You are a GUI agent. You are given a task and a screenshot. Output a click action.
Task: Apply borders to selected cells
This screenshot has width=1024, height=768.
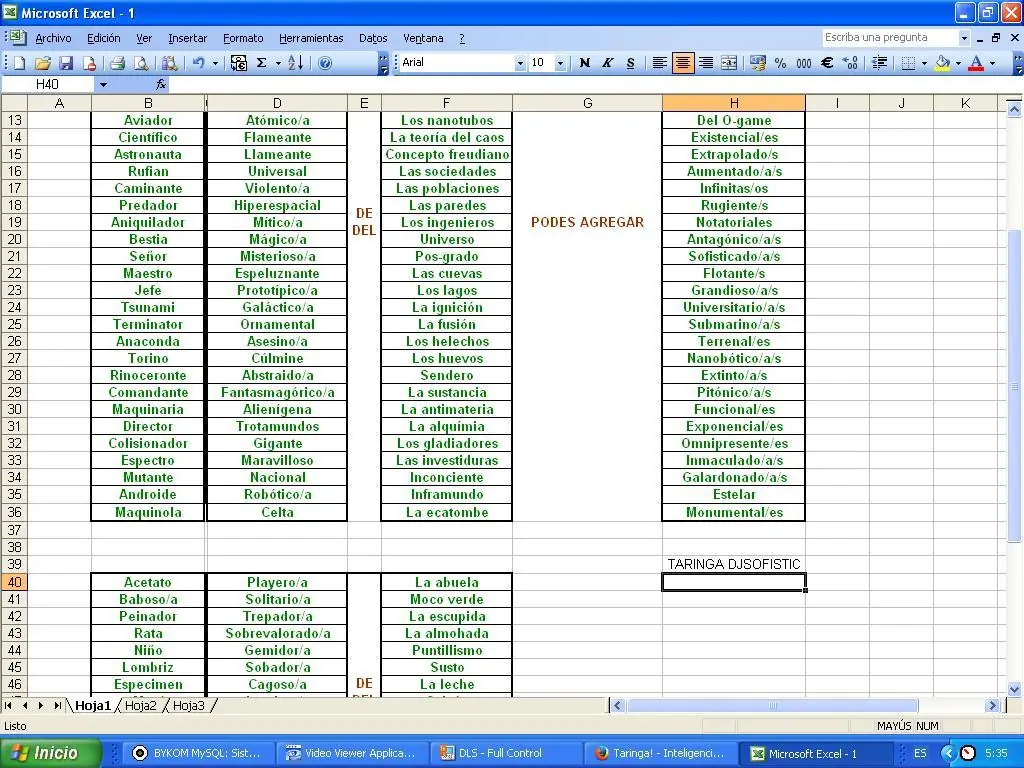[908, 63]
